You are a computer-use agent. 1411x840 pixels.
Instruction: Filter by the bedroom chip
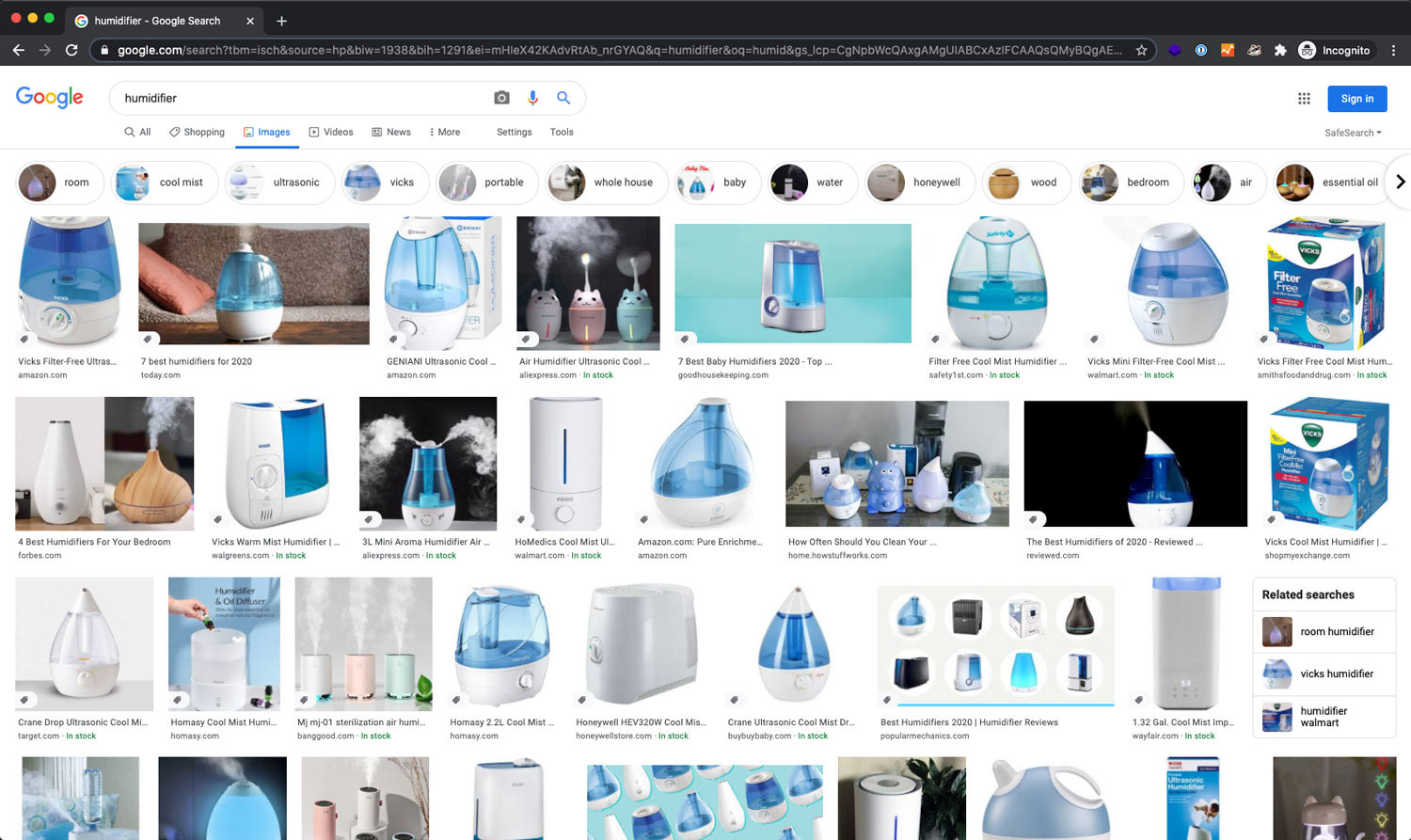pos(1132,182)
